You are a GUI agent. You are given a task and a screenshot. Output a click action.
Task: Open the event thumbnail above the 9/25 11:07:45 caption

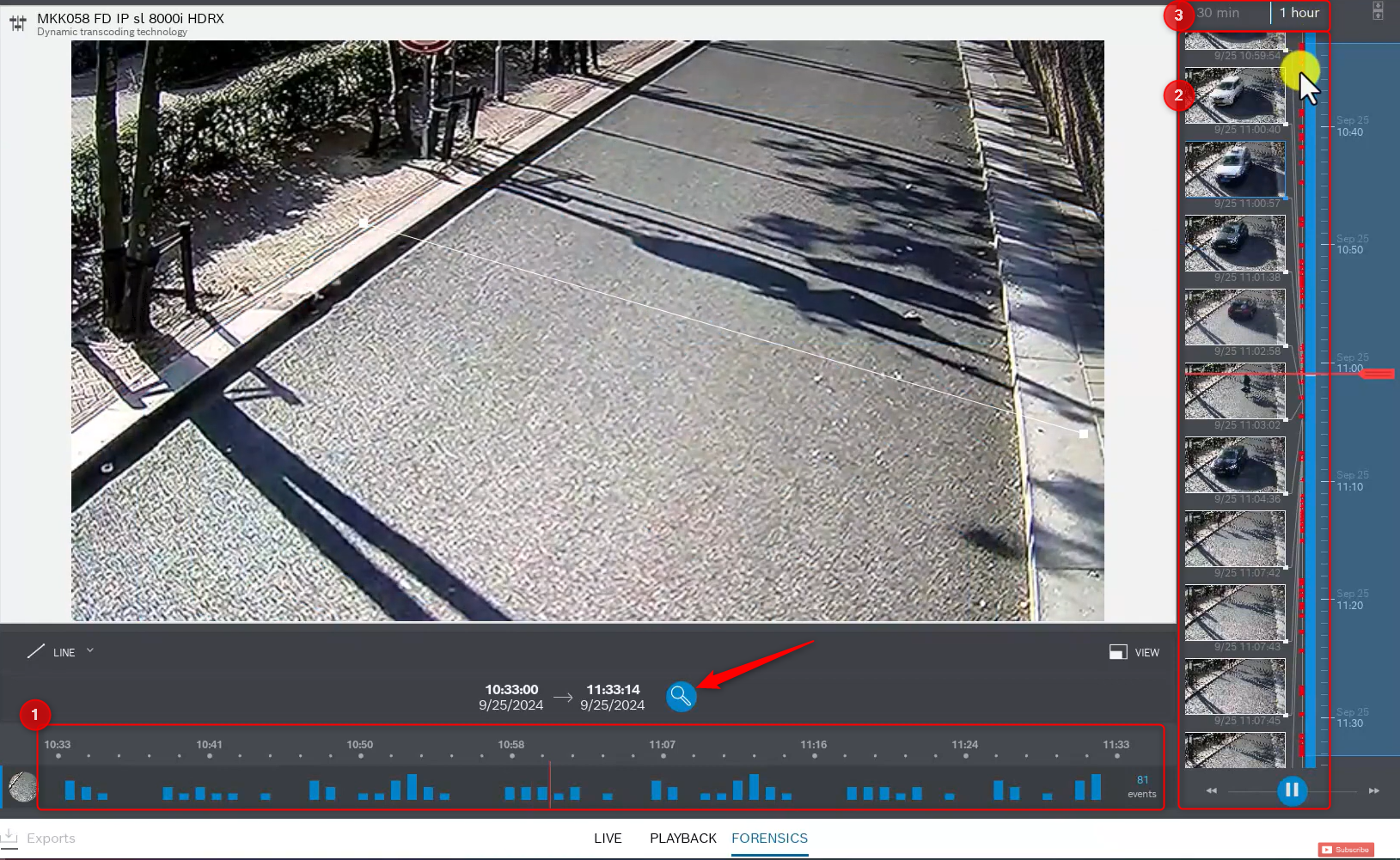1235,686
